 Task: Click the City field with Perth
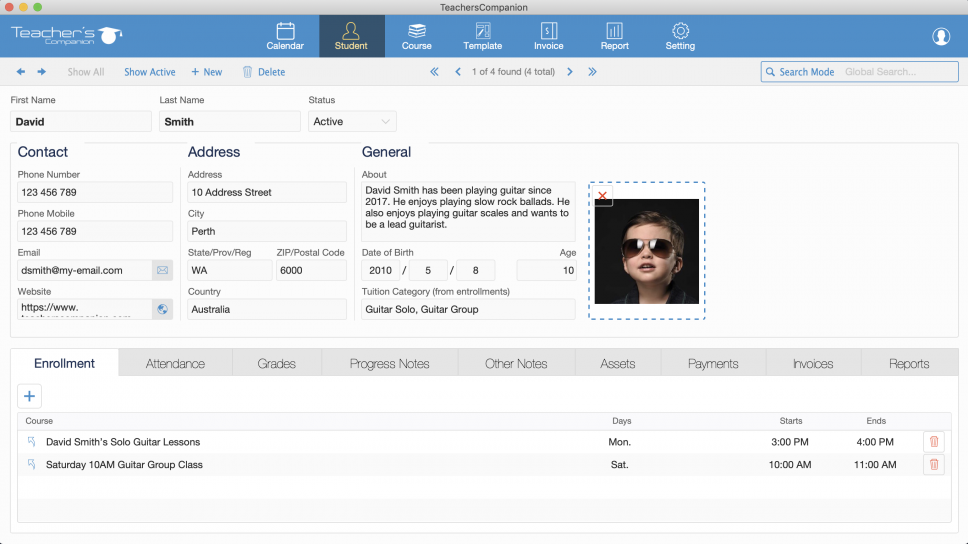267,231
